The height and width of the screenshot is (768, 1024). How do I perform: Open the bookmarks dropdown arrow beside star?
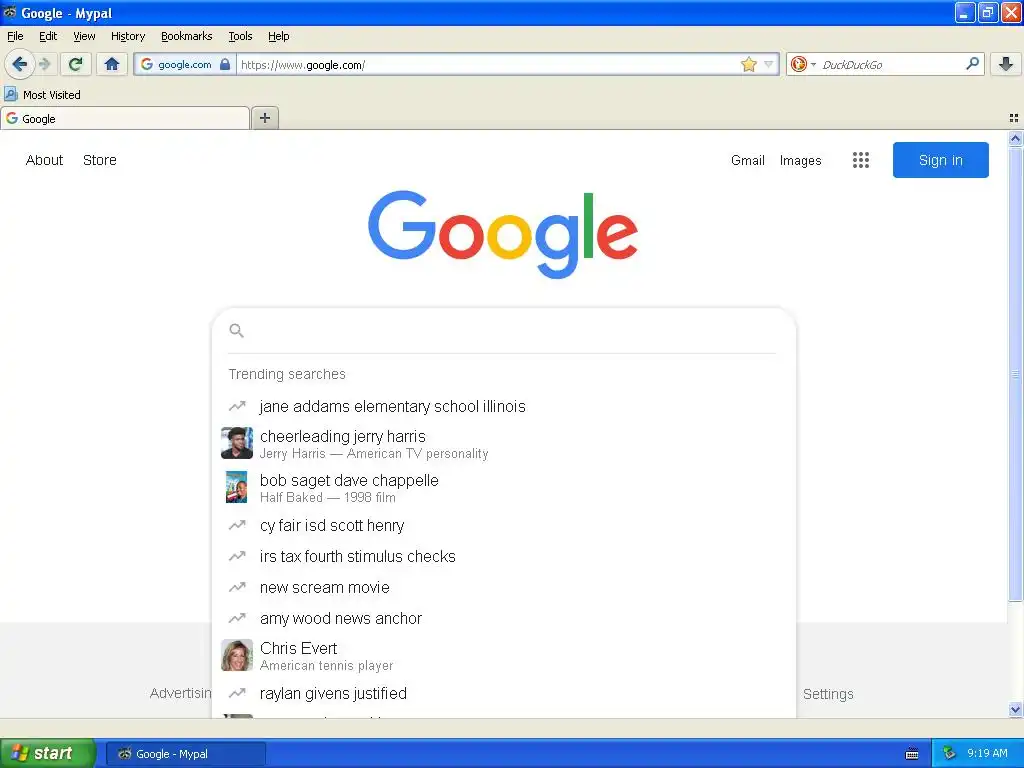click(769, 64)
